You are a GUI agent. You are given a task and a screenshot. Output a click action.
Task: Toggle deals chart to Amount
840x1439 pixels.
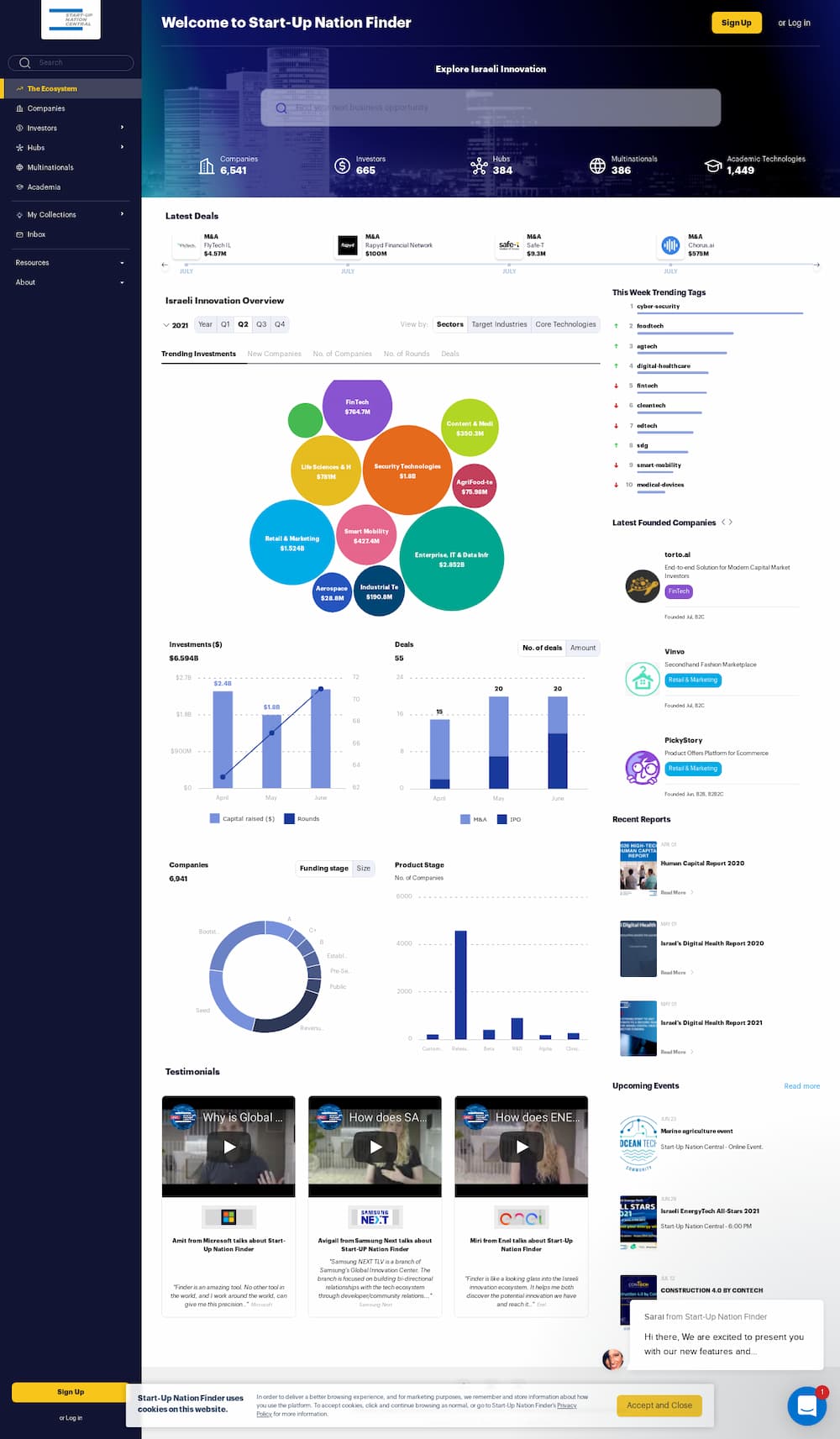coord(583,648)
